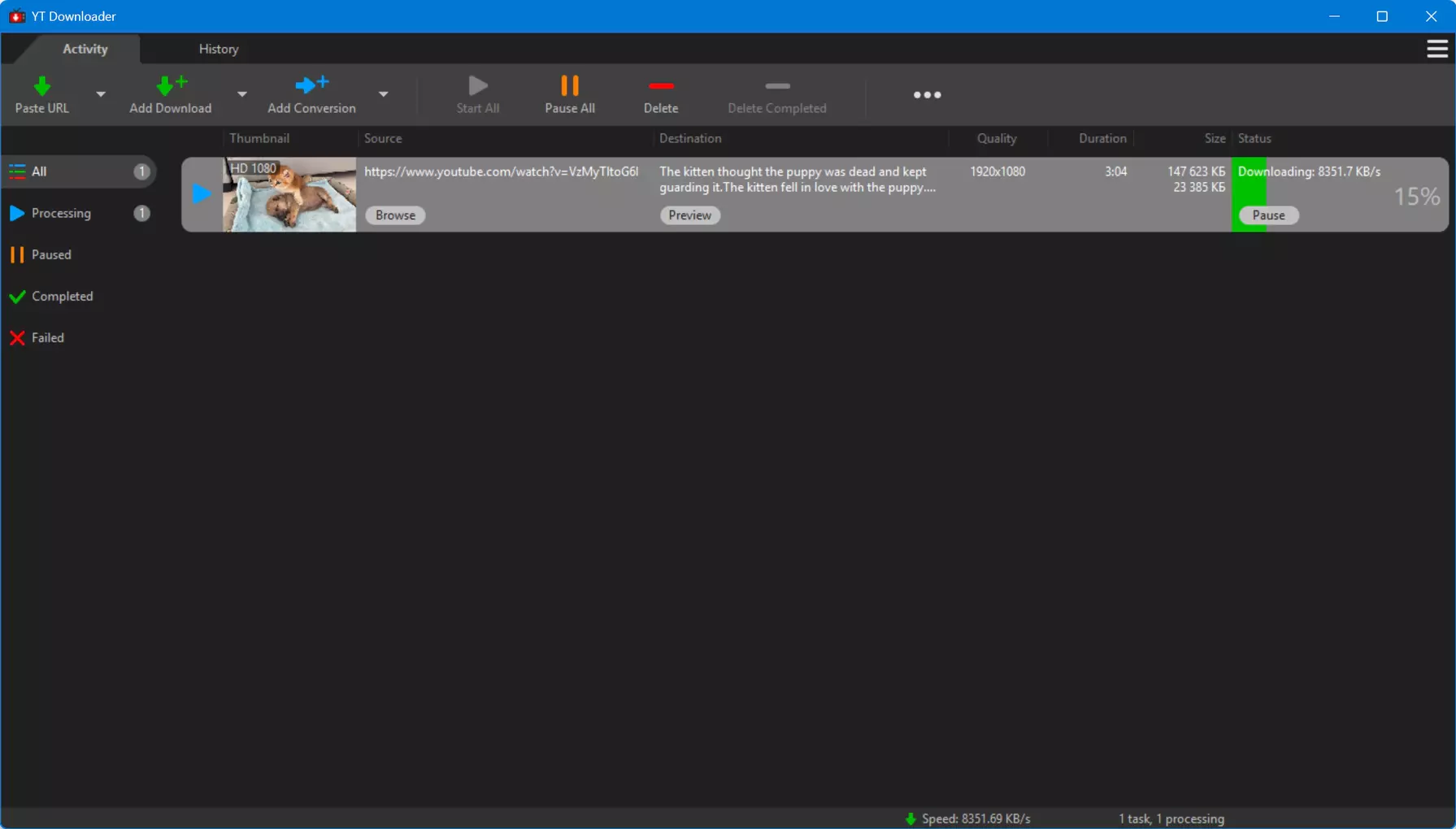Viewport: 1456px width, 829px height.
Task: Switch to the Activity tab
Action: (x=85, y=49)
